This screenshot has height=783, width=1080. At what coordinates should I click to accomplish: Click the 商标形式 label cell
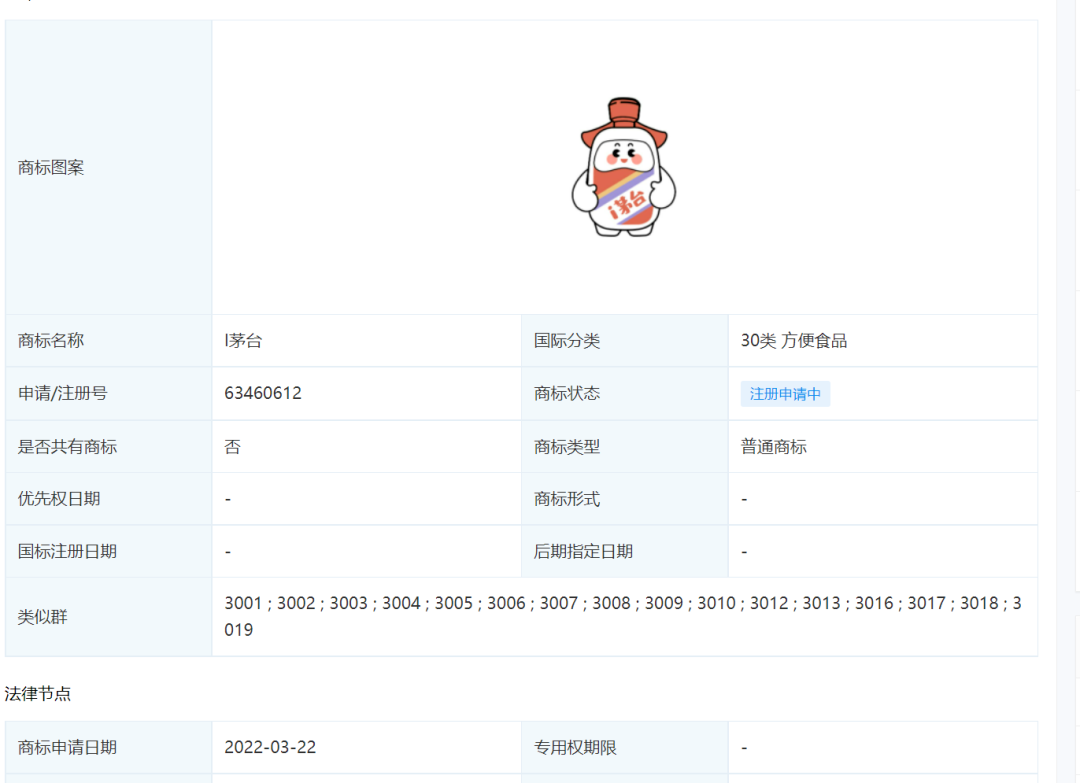point(625,499)
